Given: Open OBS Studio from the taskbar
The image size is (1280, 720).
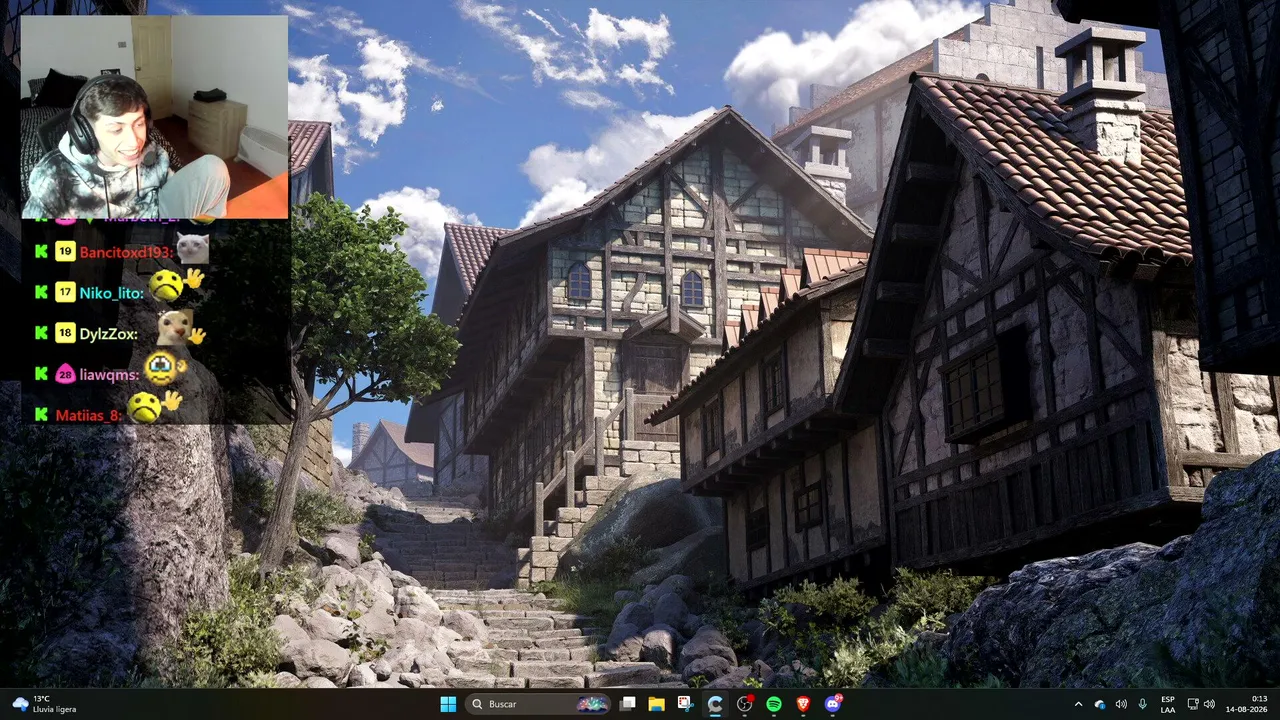Looking at the screenshot, I should (x=745, y=704).
